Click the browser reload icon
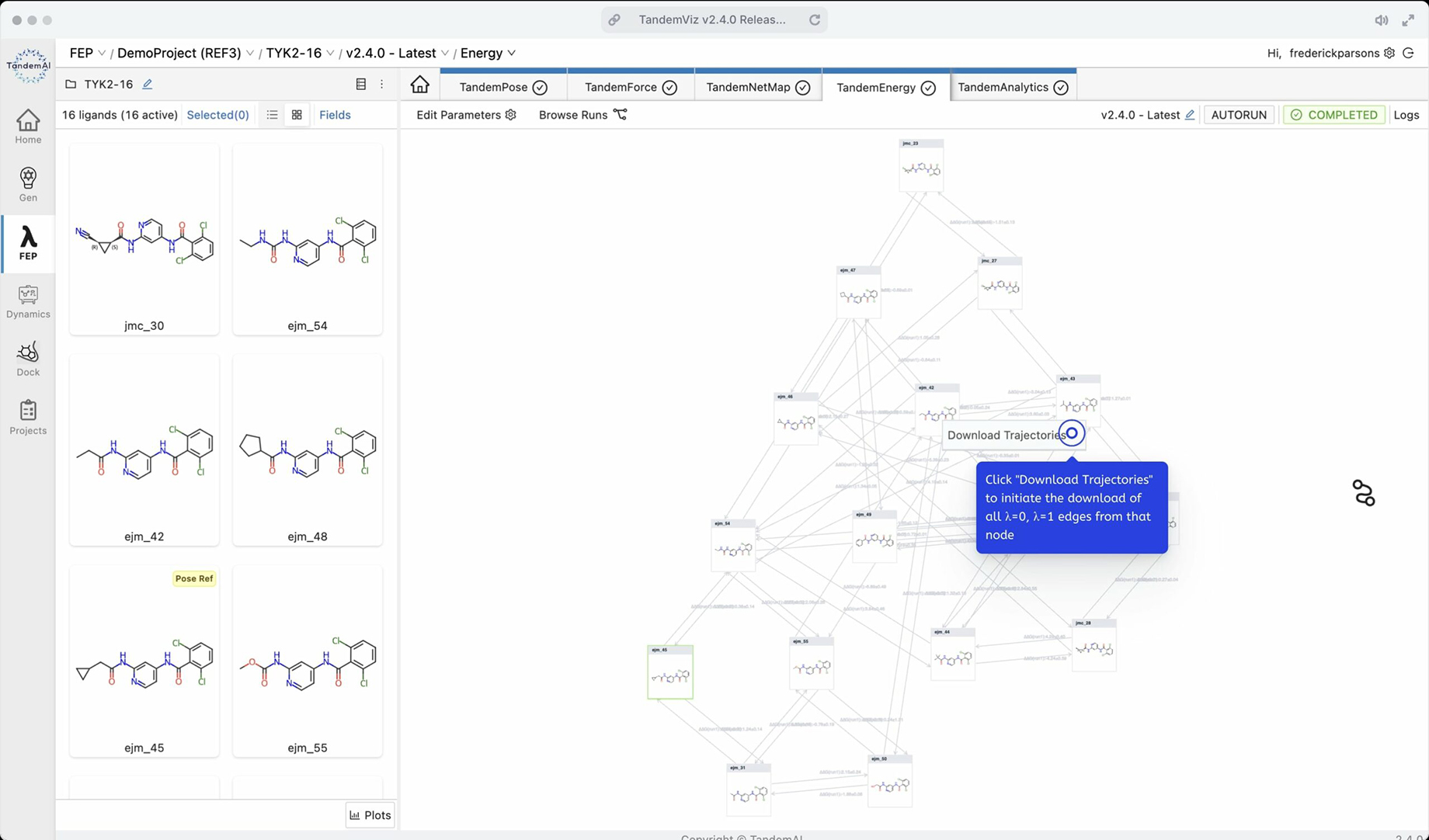Screen dimensions: 1429x840 (x=815, y=20)
